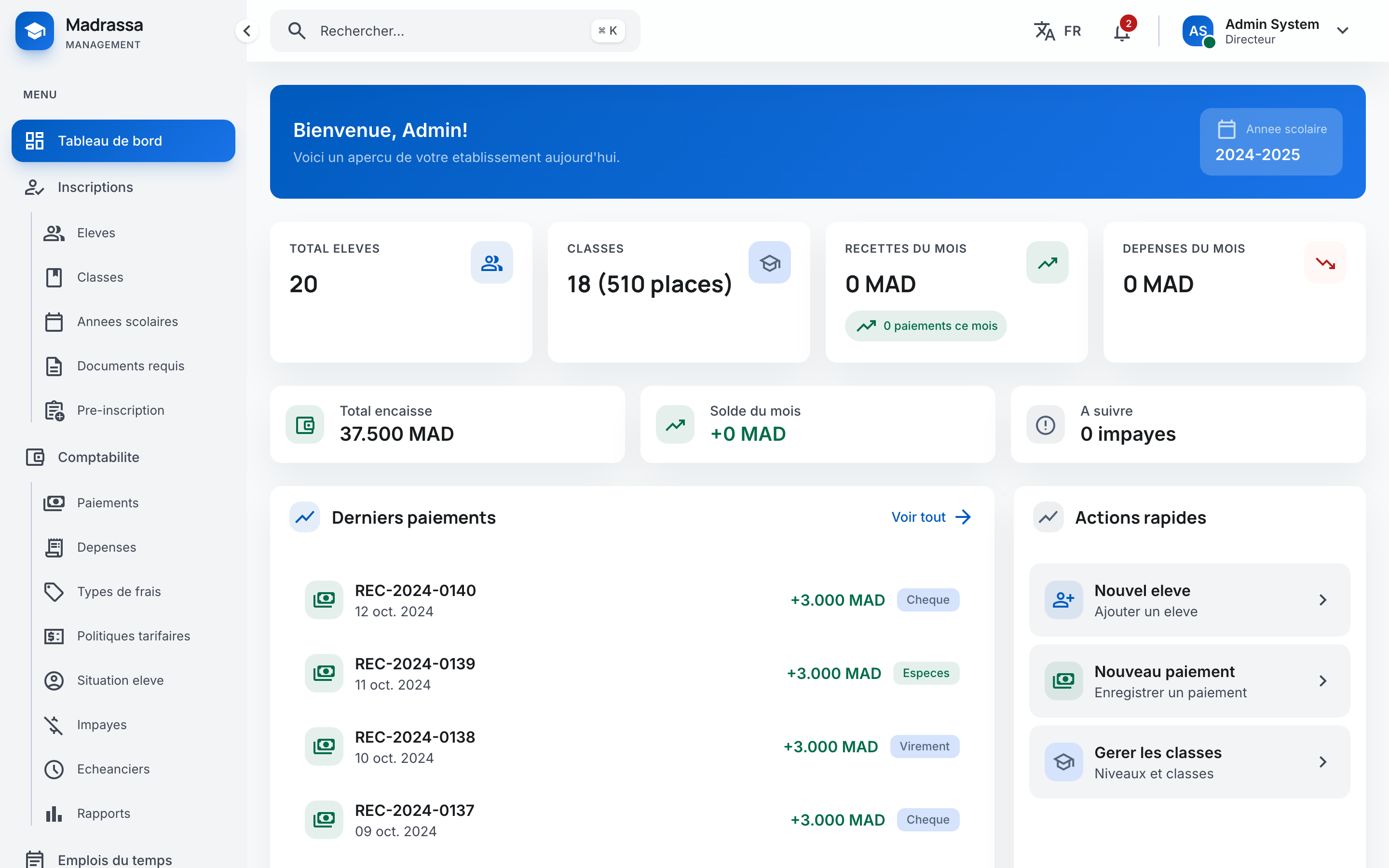This screenshot has width=1389, height=868.
Task: Click the A suivre alert icon
Action: (1045, 425)
